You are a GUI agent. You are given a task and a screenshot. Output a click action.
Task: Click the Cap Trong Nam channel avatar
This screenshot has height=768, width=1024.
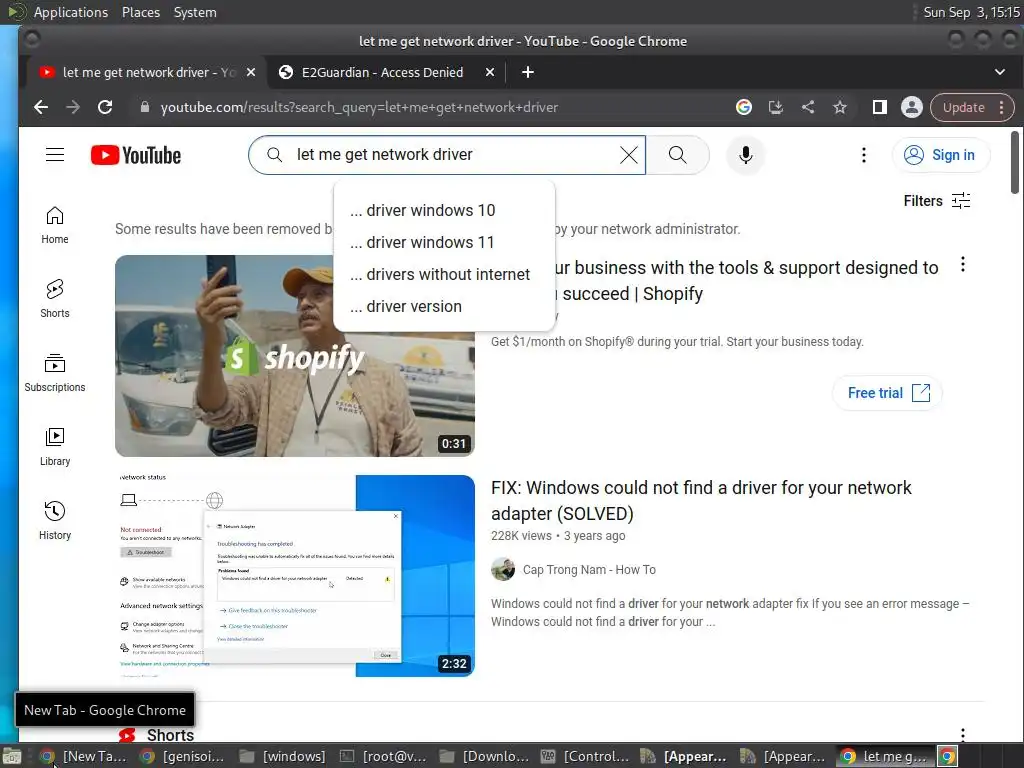tap(503, 569)
